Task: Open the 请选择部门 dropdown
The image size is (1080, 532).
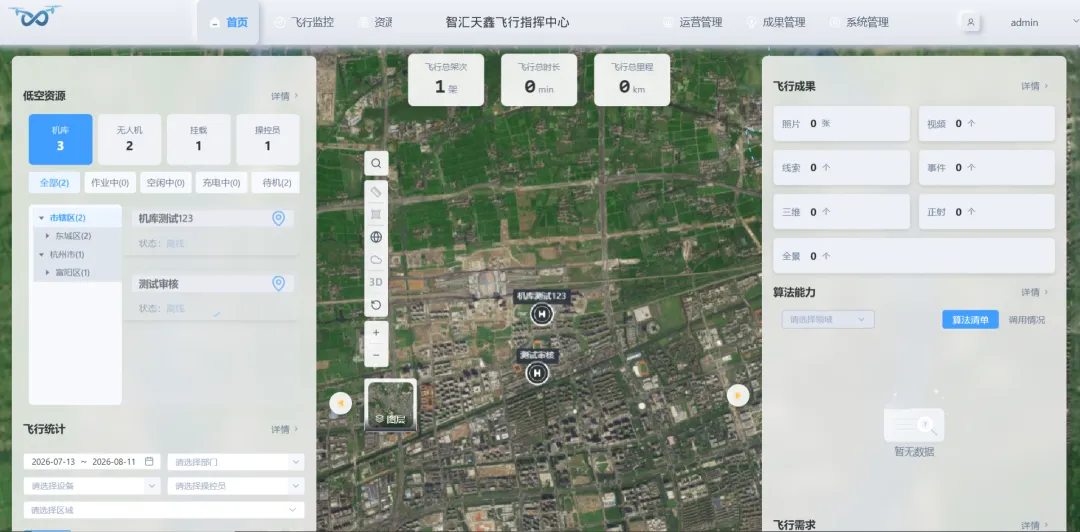Action: point(236,462)
